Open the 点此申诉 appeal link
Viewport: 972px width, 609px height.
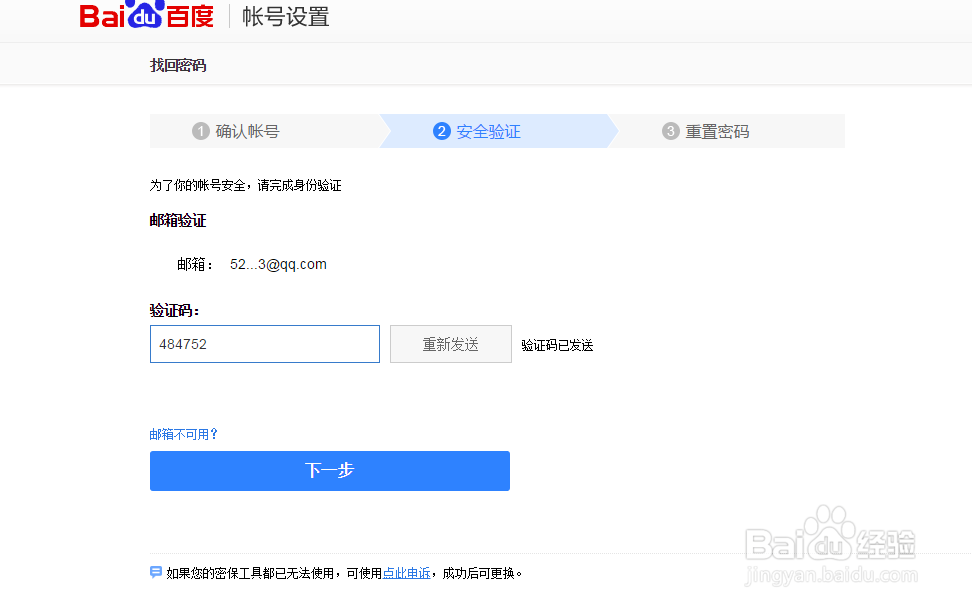407,573
